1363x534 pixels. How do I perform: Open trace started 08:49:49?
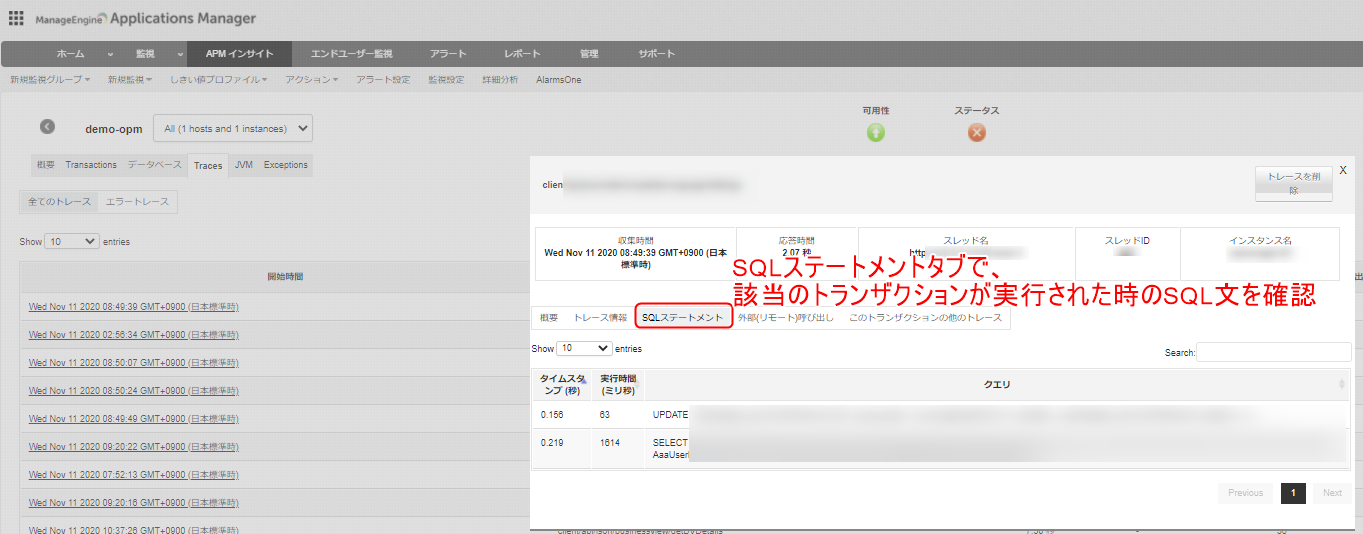pos(134,419)
